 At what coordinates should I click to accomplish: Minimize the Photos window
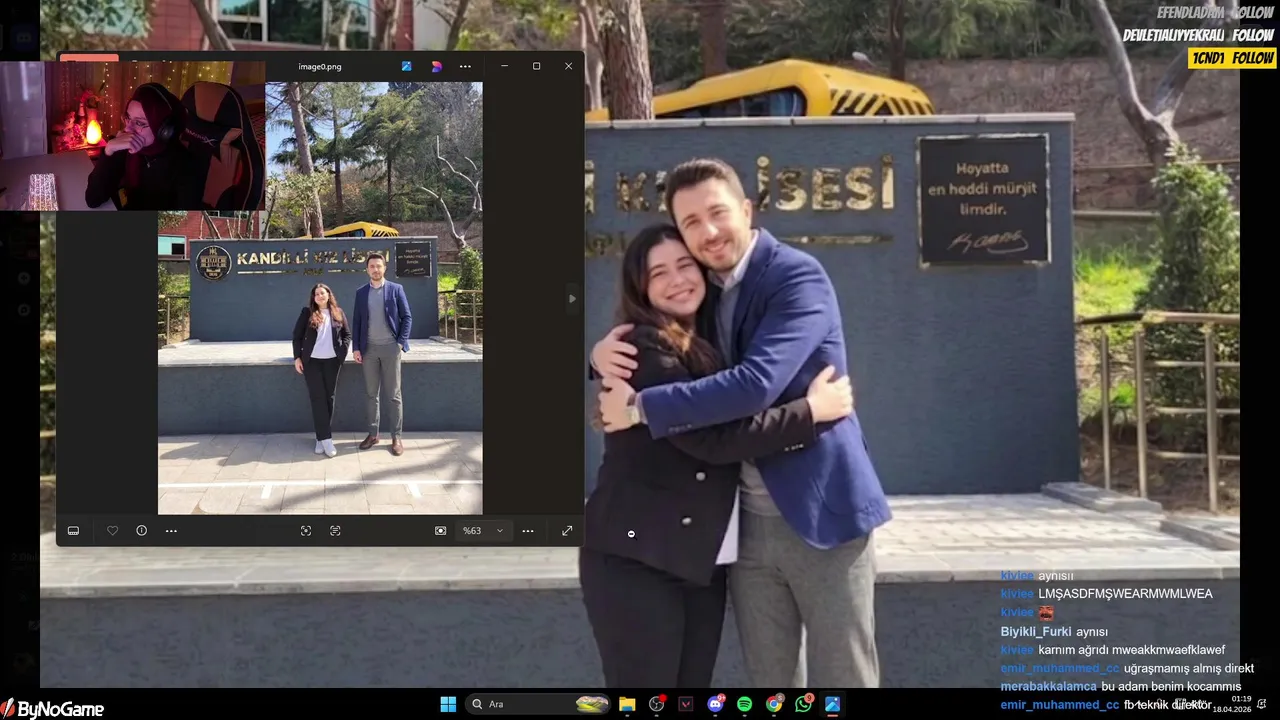tap(504, 66)
